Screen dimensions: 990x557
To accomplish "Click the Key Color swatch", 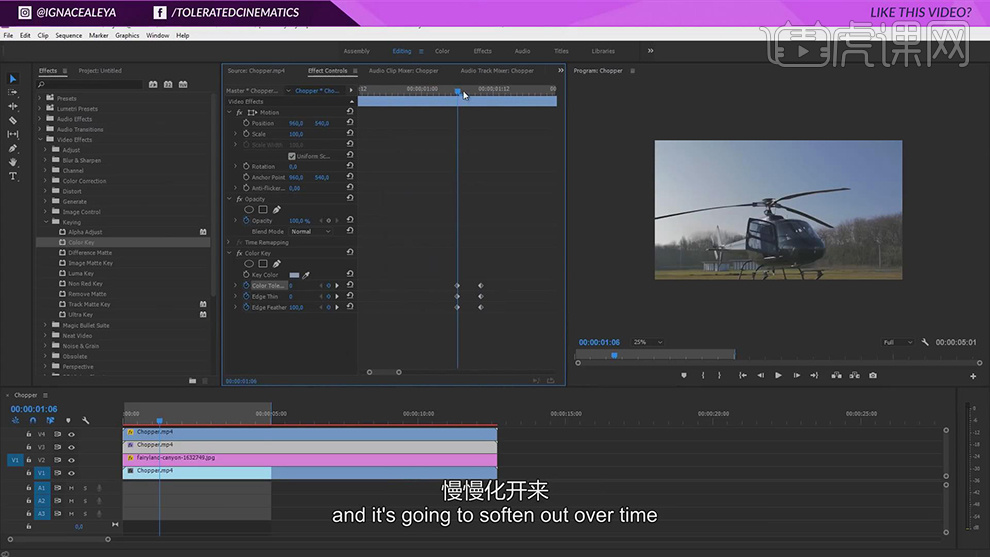I will pyautogui.click(x=294, y=275).
